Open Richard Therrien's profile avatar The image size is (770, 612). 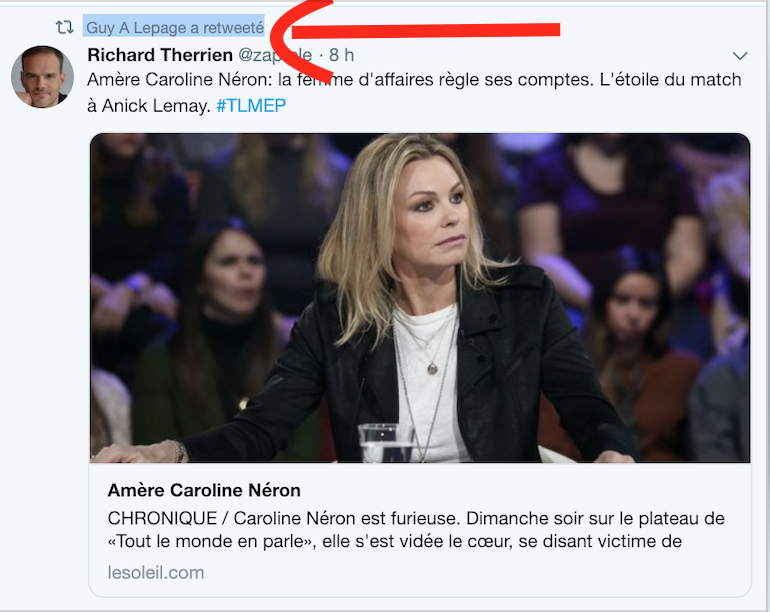(43, 77)
